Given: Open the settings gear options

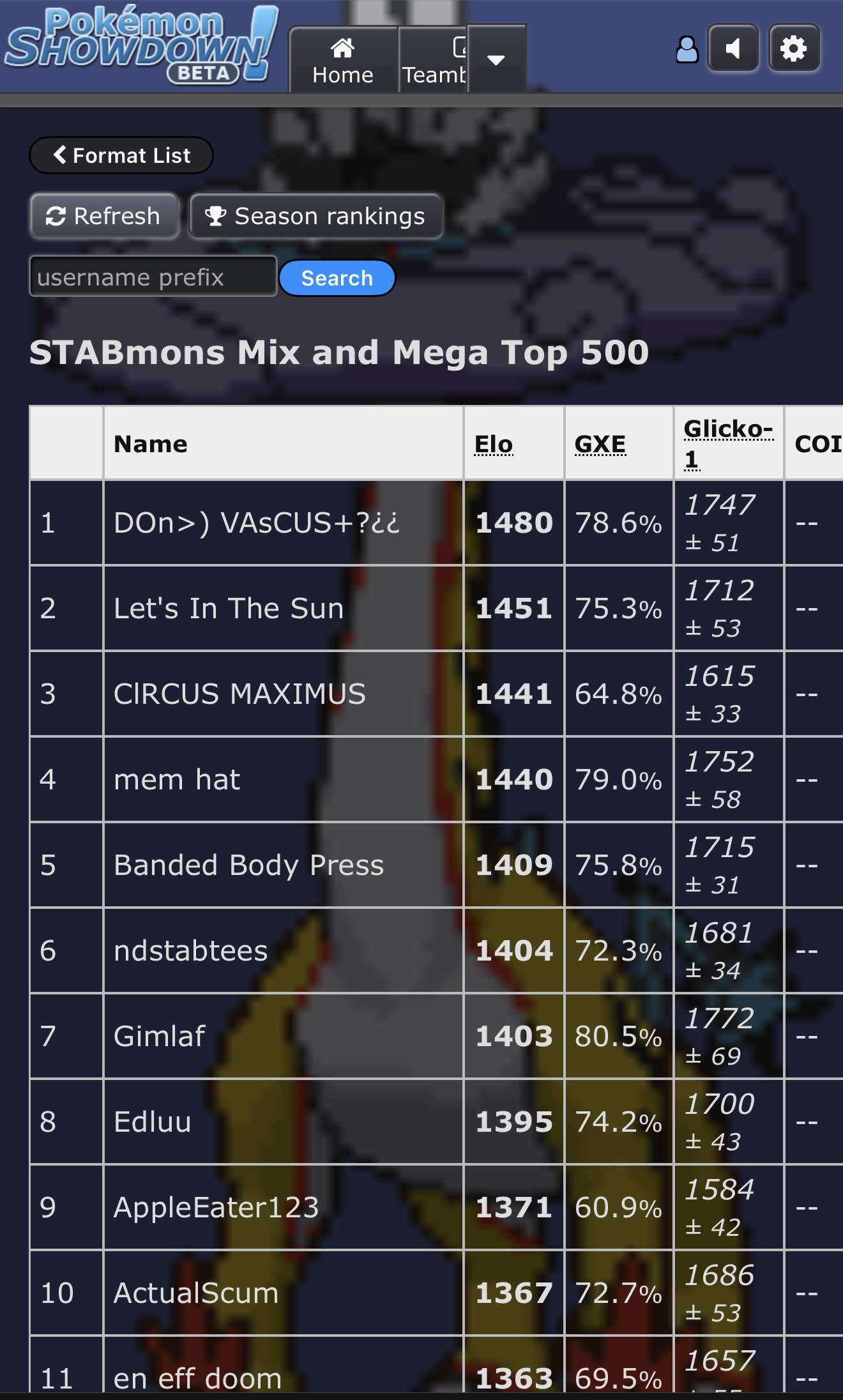Looking at the screenshot, I should (x=794, y=49).
